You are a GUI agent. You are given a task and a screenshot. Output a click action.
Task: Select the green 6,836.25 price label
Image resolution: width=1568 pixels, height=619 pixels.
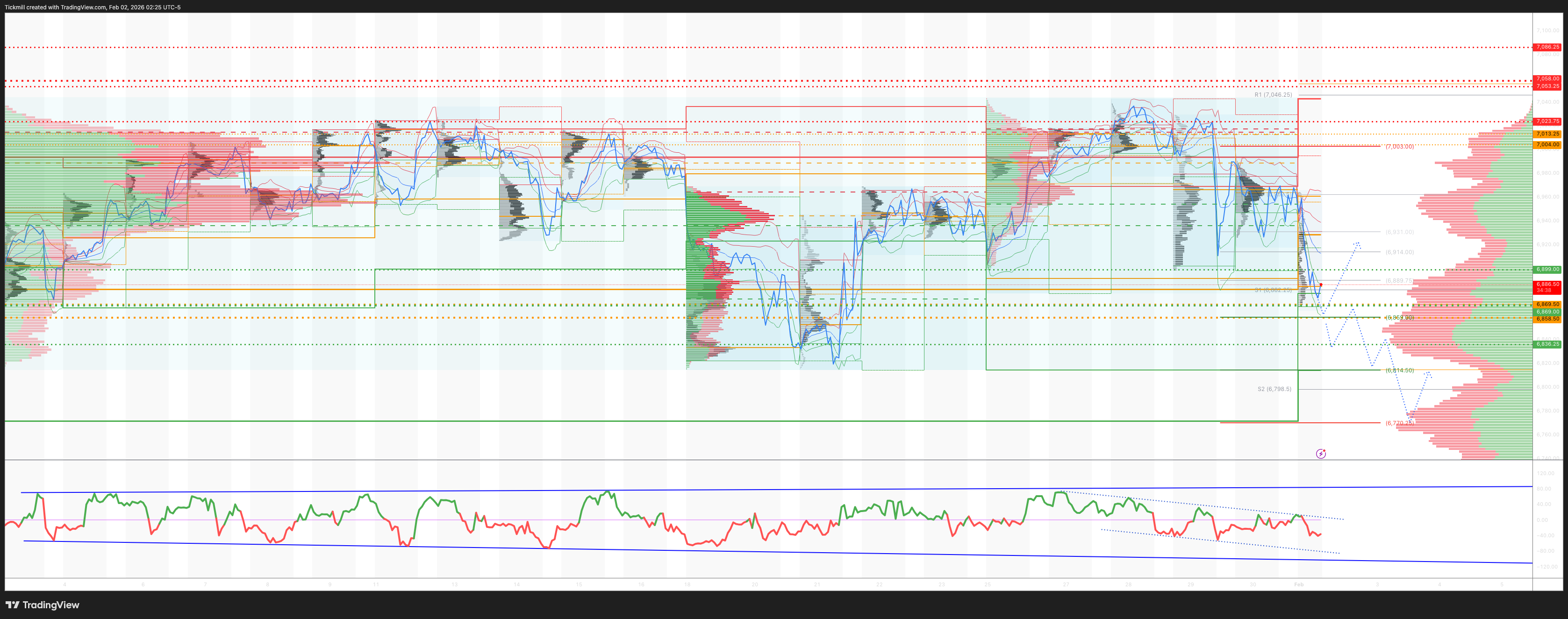click(1547, 344)
